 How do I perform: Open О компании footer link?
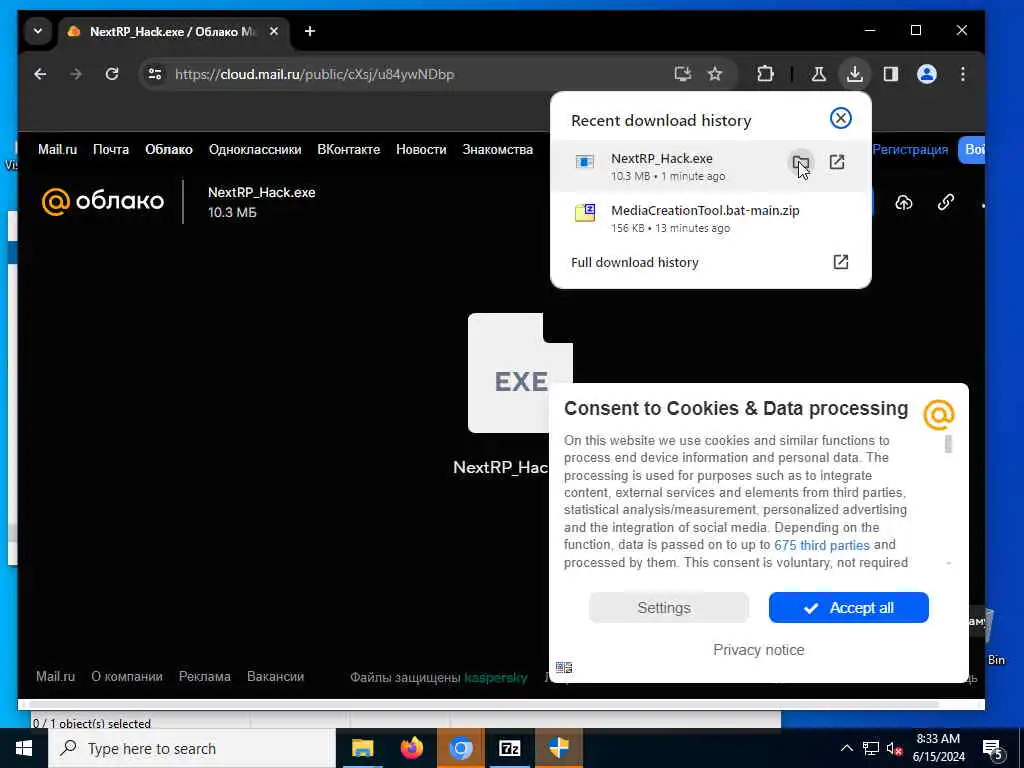(x=127, y=677)
